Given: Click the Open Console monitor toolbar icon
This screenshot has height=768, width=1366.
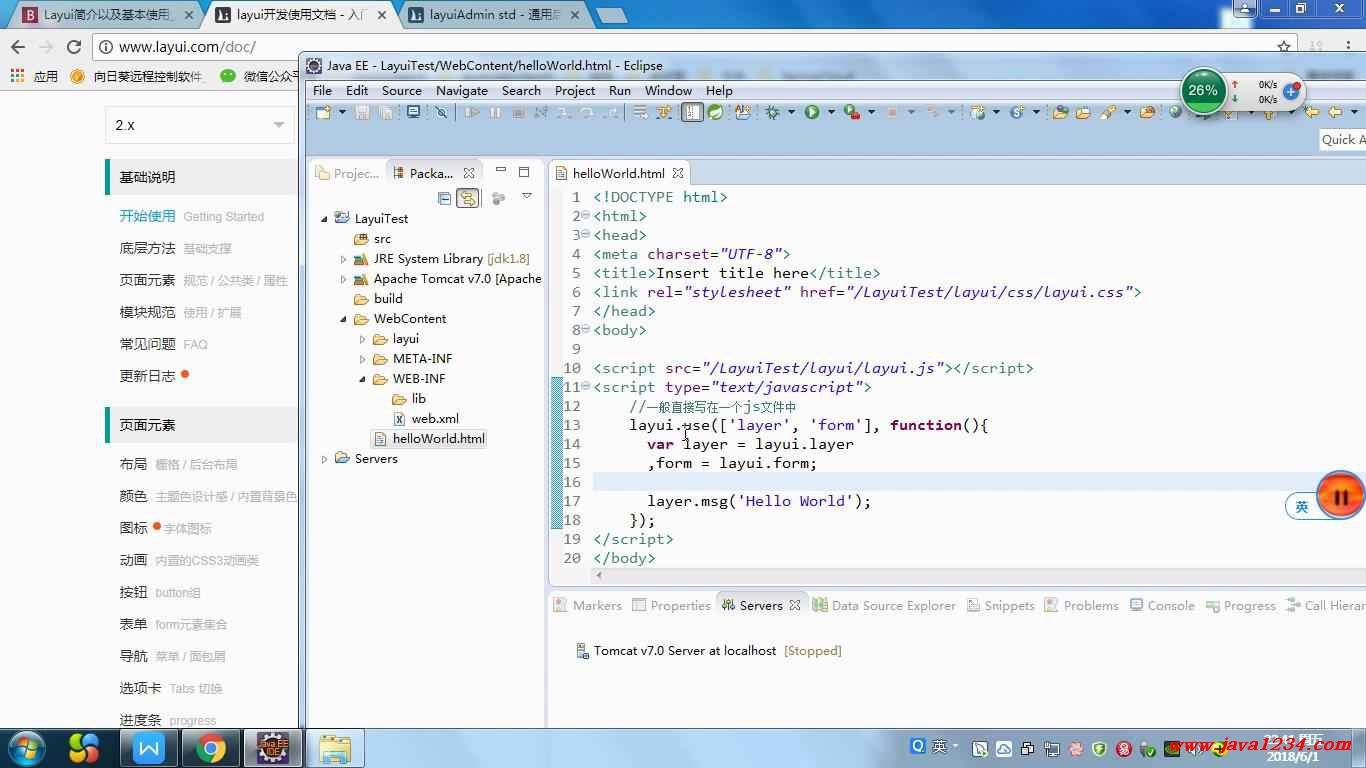Looking at the screenshot, I should 413,112.
